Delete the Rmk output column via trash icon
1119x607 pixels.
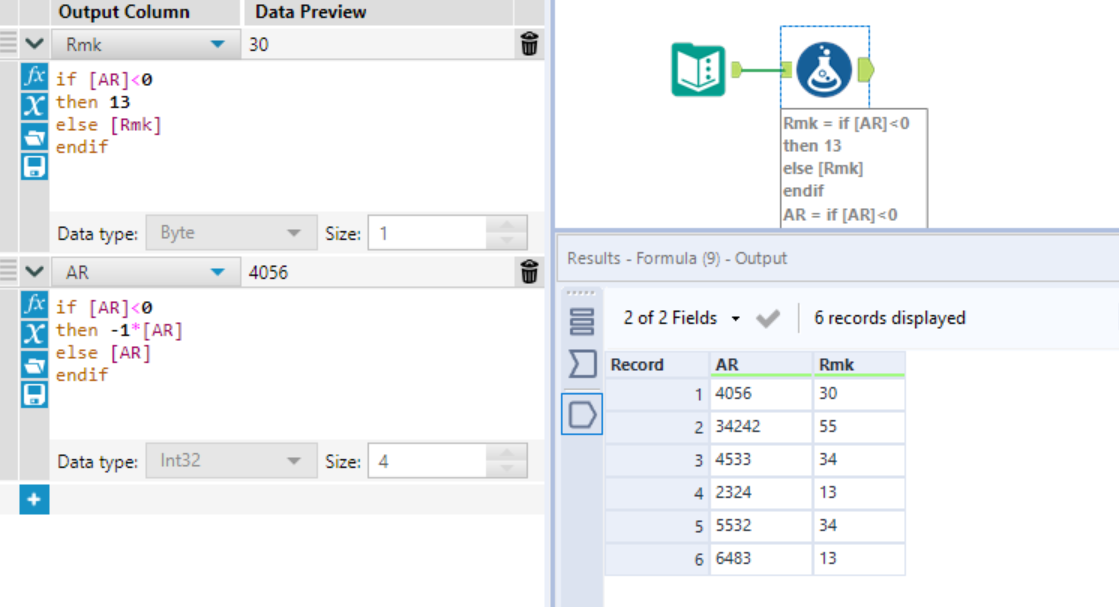(x=529, y=44)
